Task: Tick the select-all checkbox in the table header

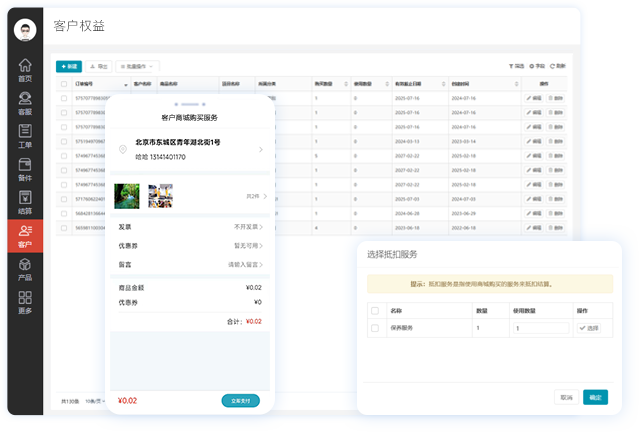Action: pyautogui.click(x=64, y=84)
